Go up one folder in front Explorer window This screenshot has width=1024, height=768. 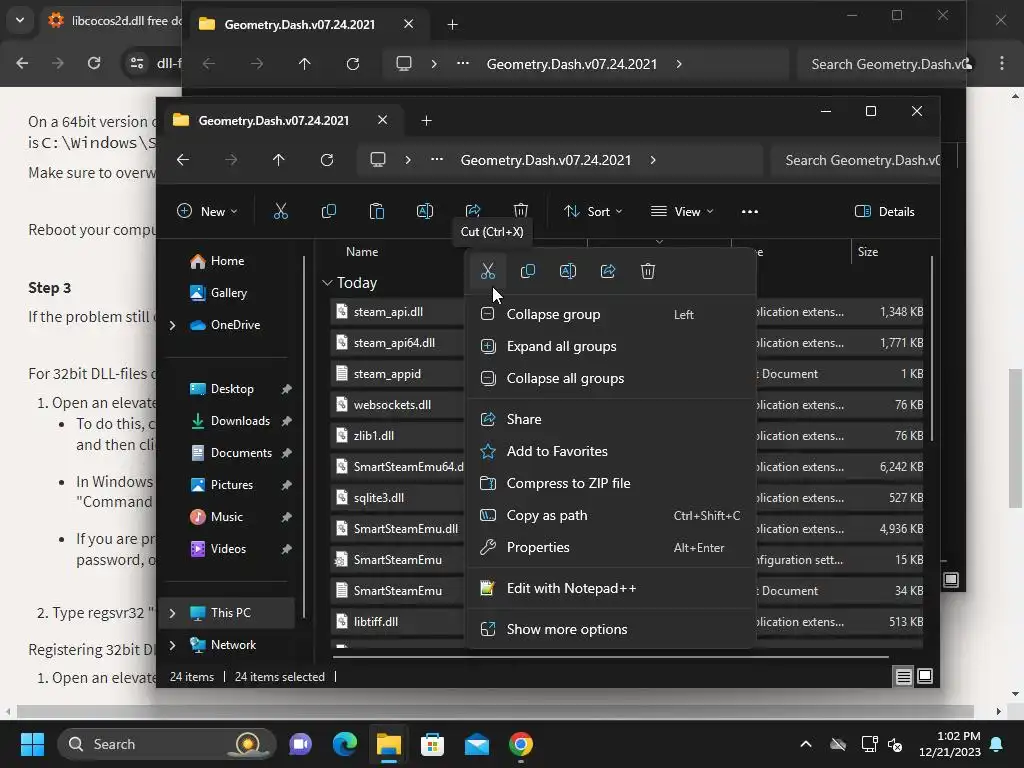[279, 160]
